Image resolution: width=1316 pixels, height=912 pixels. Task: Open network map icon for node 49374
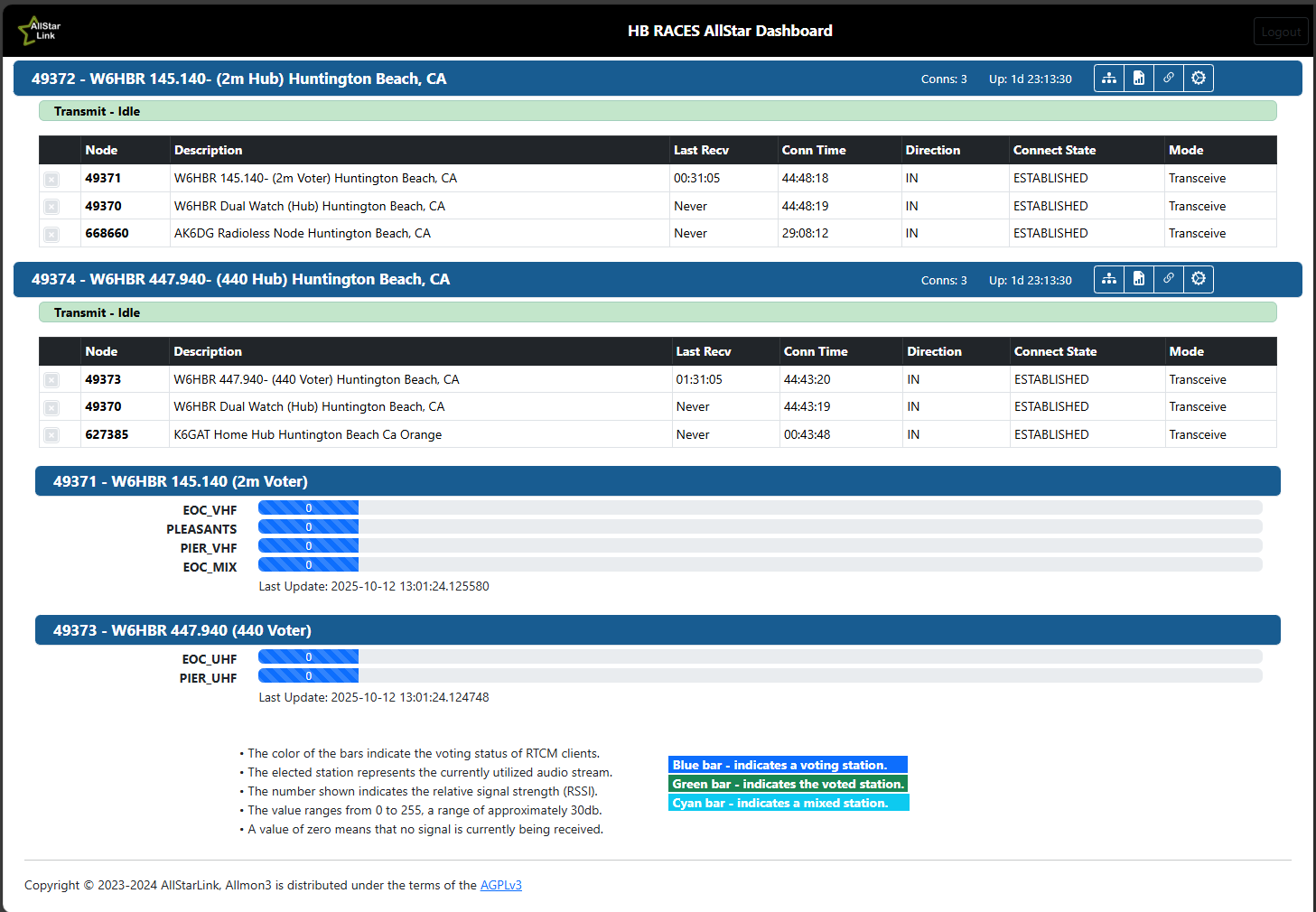[x=1109, y=279]
